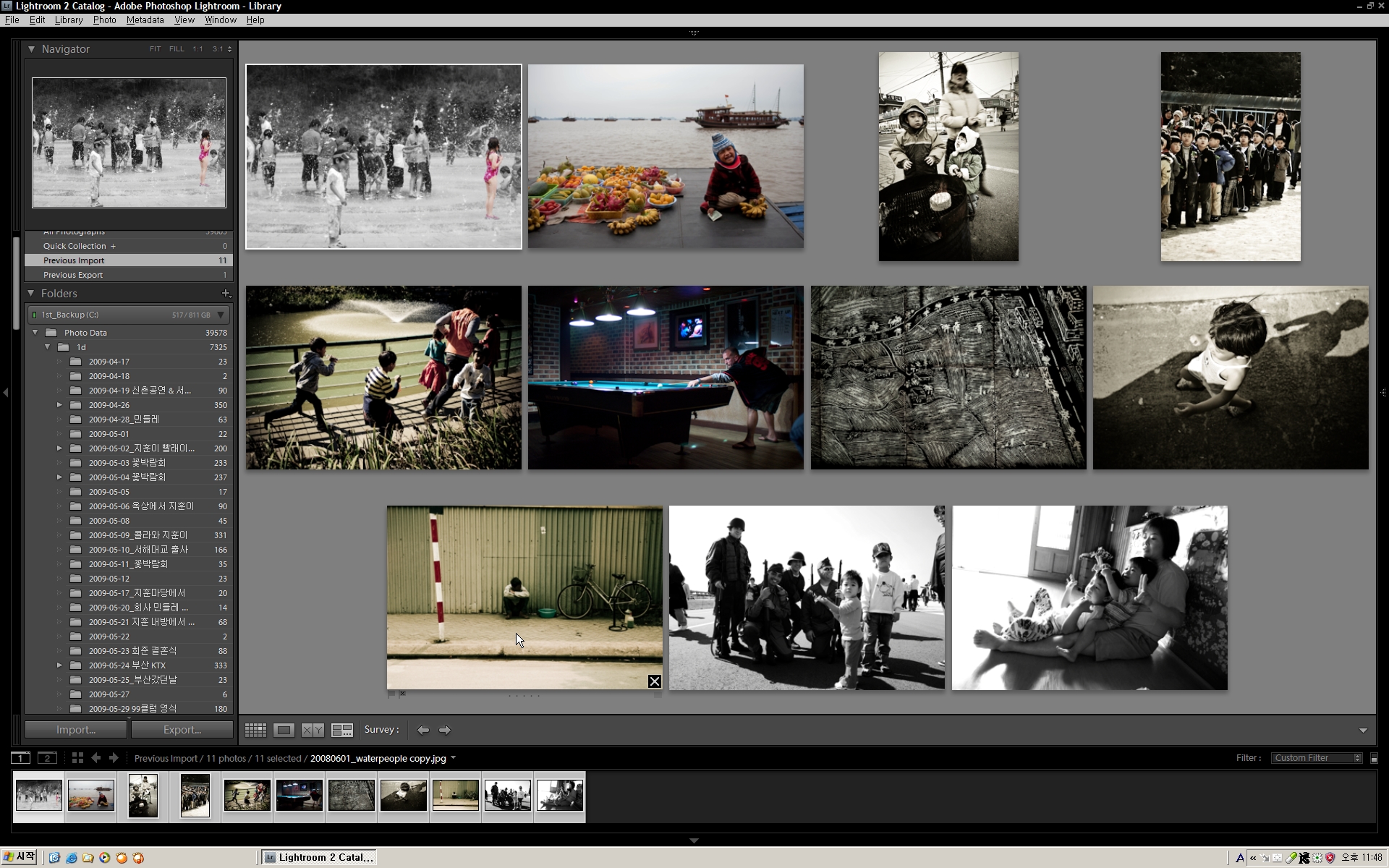Image resolution: width=1389 pixels, height=868 pixels.
Task: Show the top module picker panel arrow
Action: 694,33
